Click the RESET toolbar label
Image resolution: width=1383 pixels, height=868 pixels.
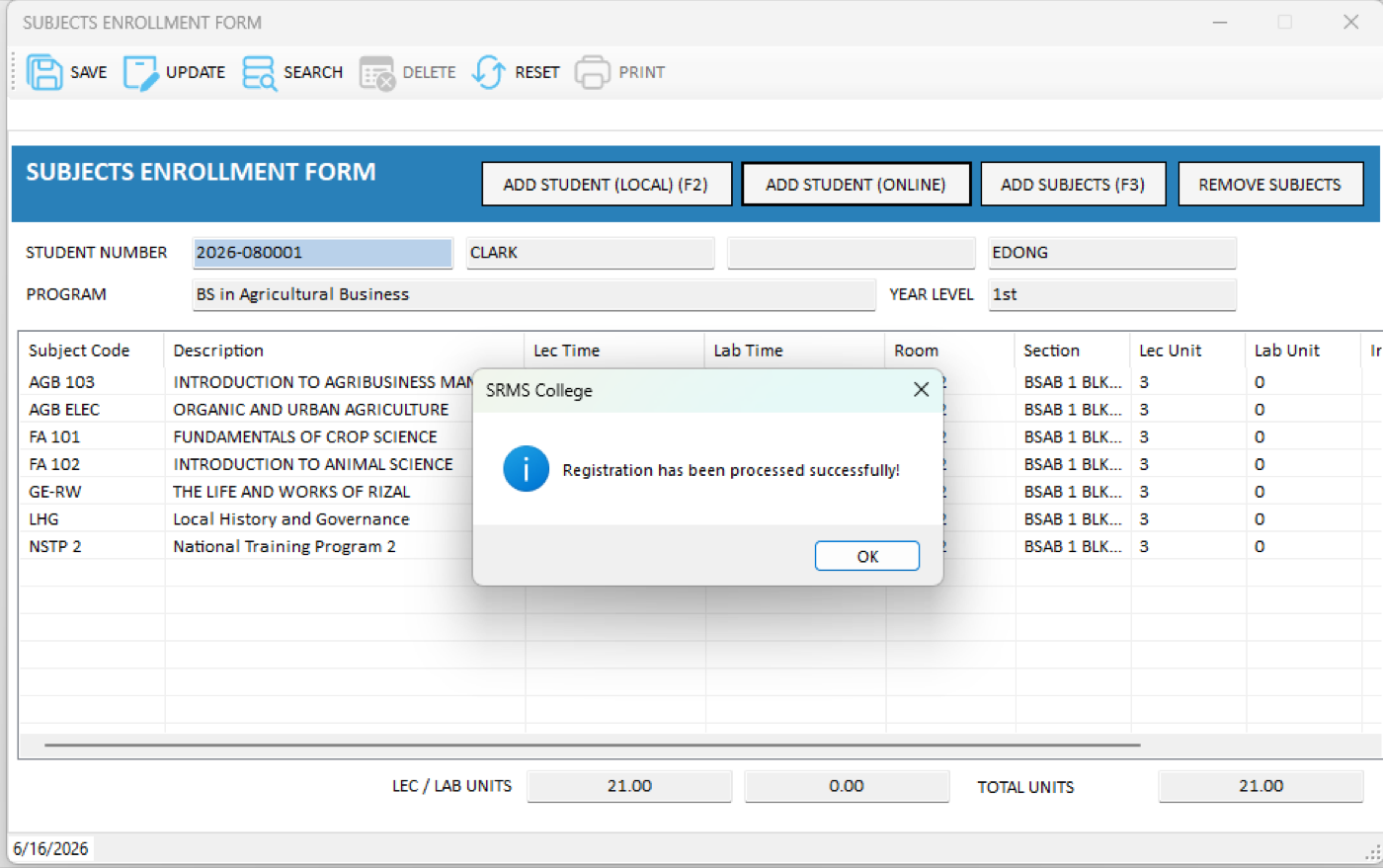point(537,72)
